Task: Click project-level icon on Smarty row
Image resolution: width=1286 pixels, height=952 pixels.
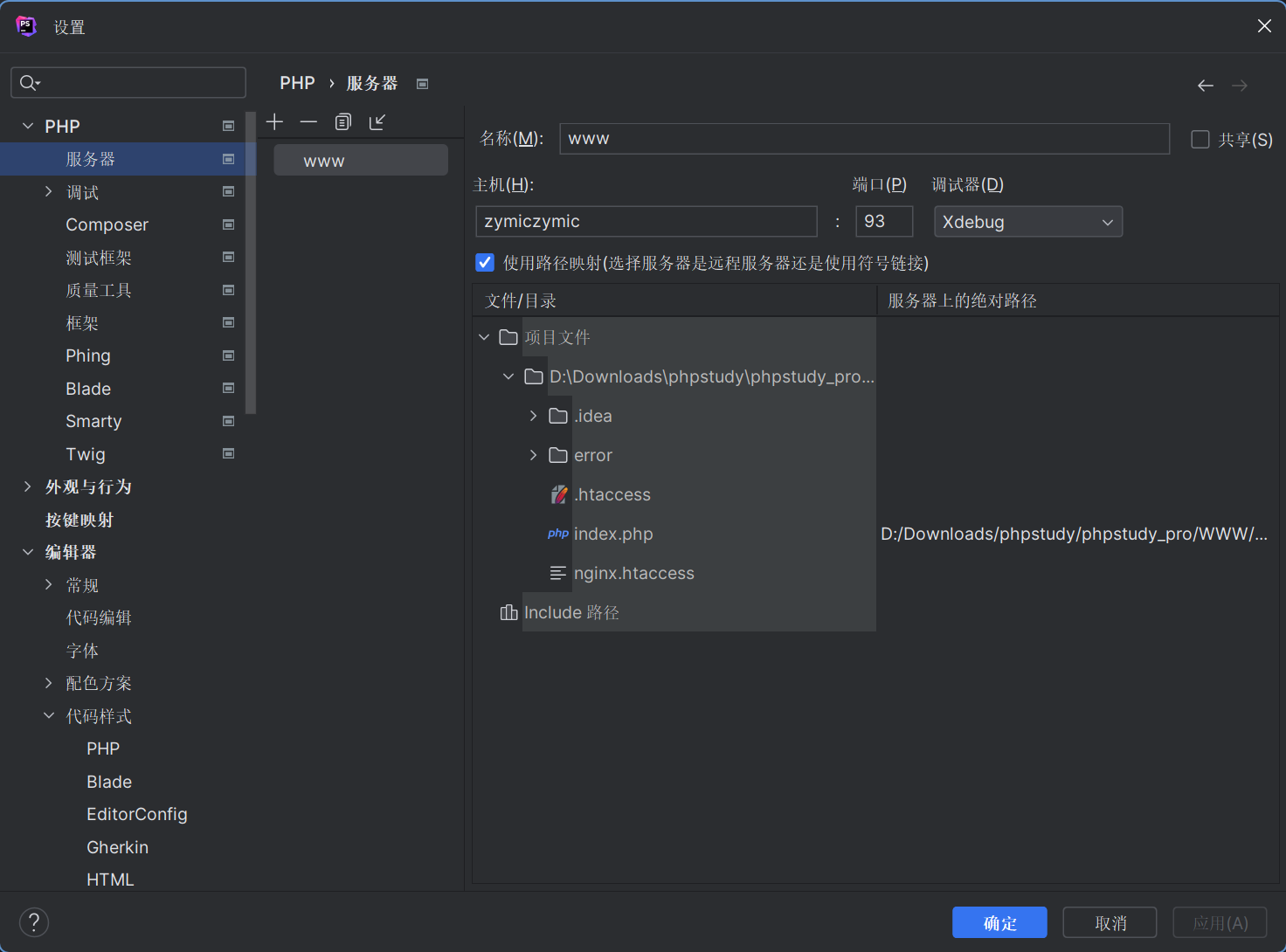Action: [229, 421]
